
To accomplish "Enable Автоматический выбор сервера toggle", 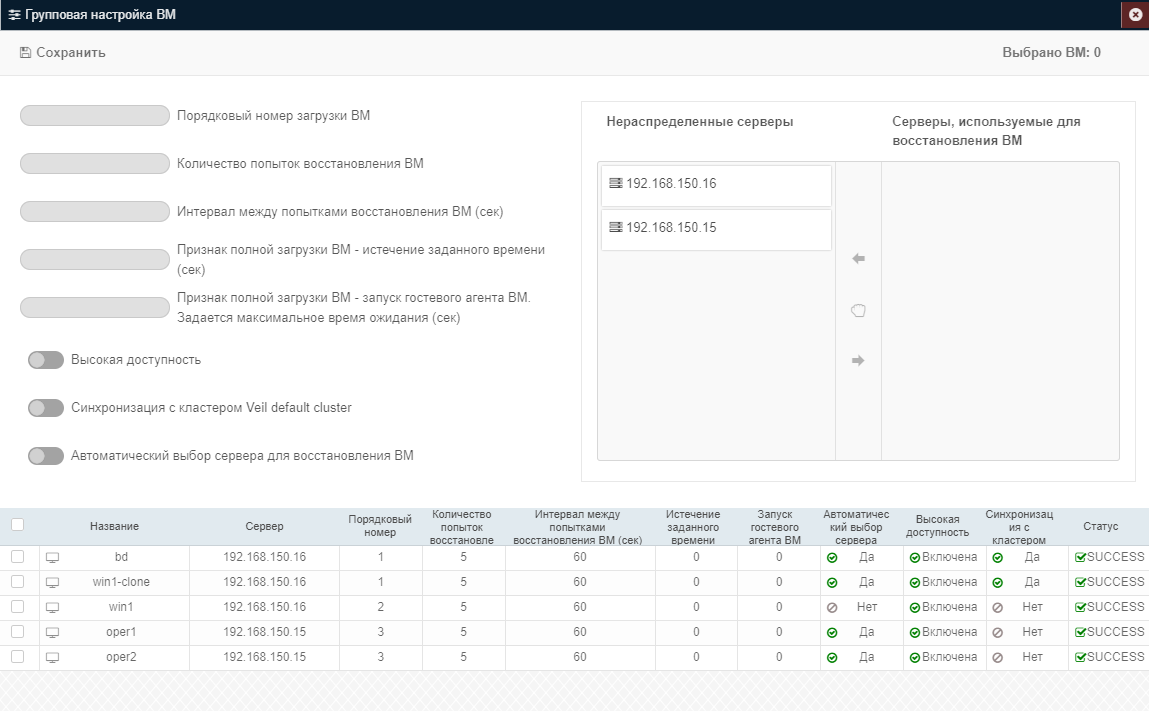I will pos(46,456).
